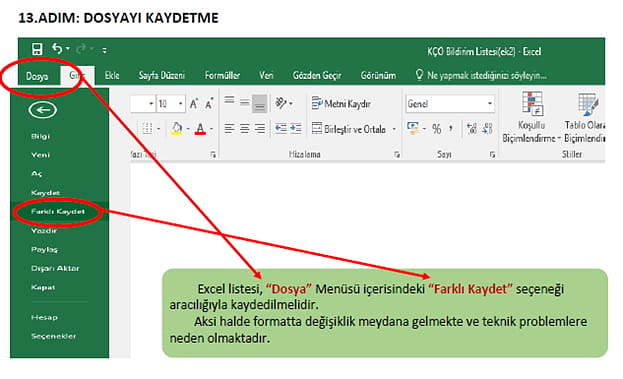
Task: Toggle Metni Kaydır wrap text
Action: [x=341, y=104]
